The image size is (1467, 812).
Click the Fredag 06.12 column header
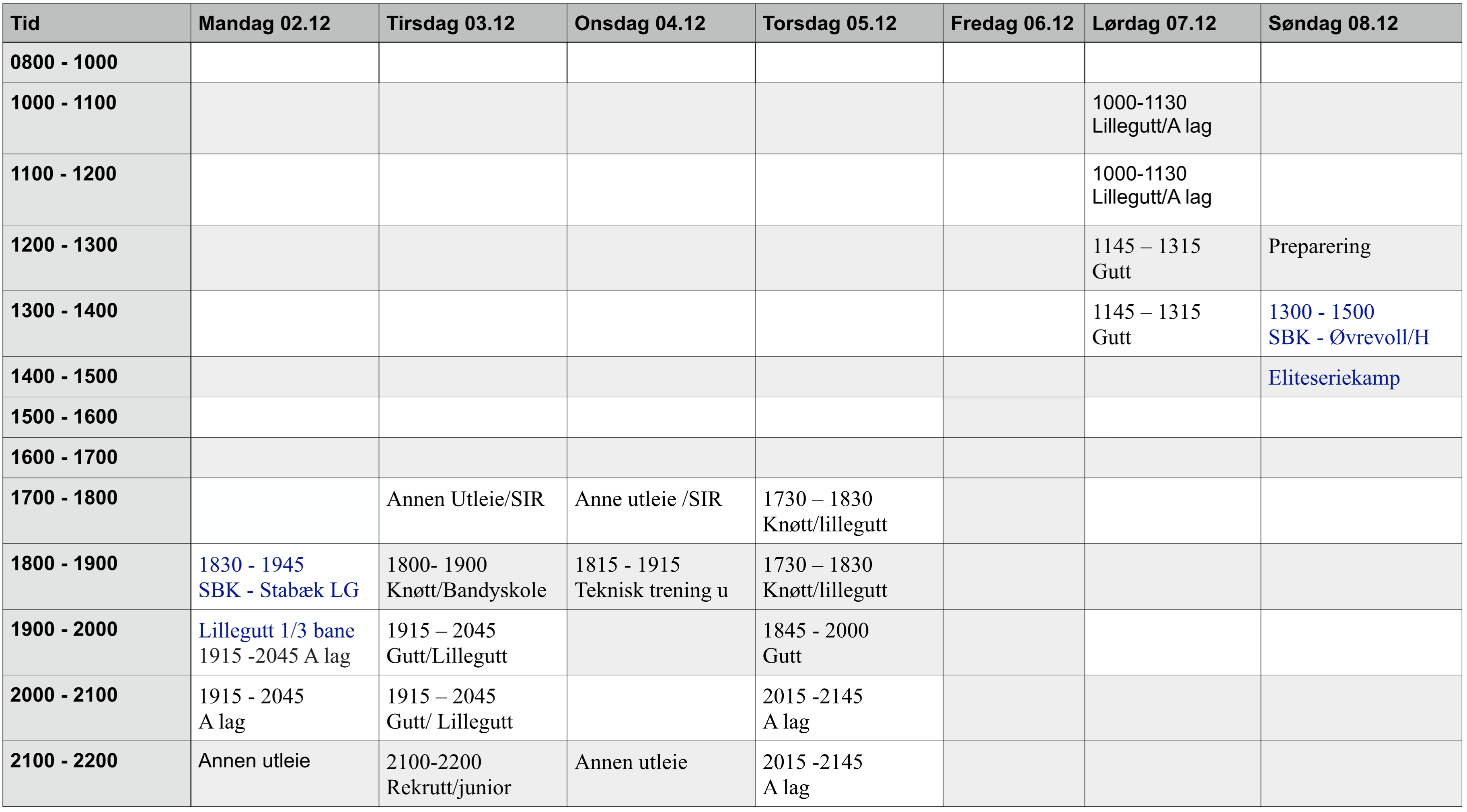tap(1012, 23)
